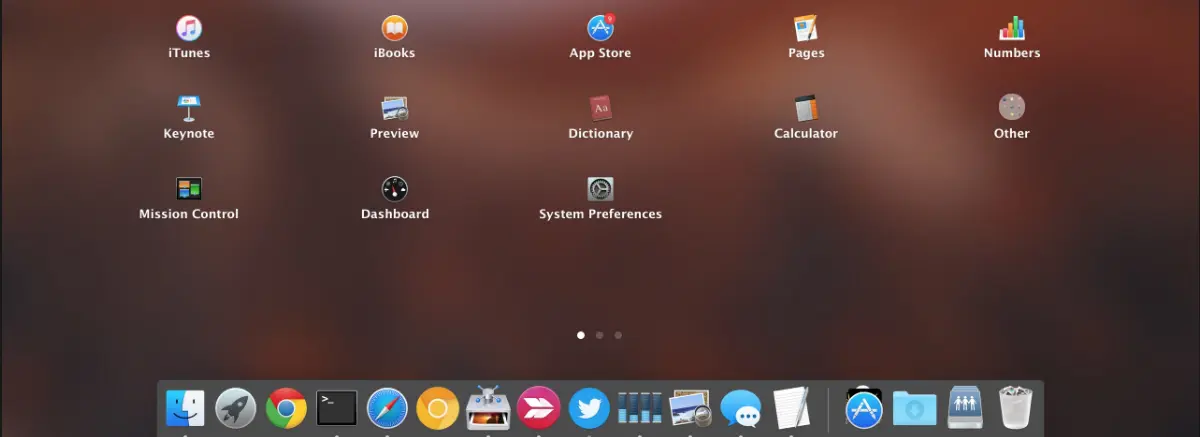Open iTunes from Launchpad

(x=189, y=28)
